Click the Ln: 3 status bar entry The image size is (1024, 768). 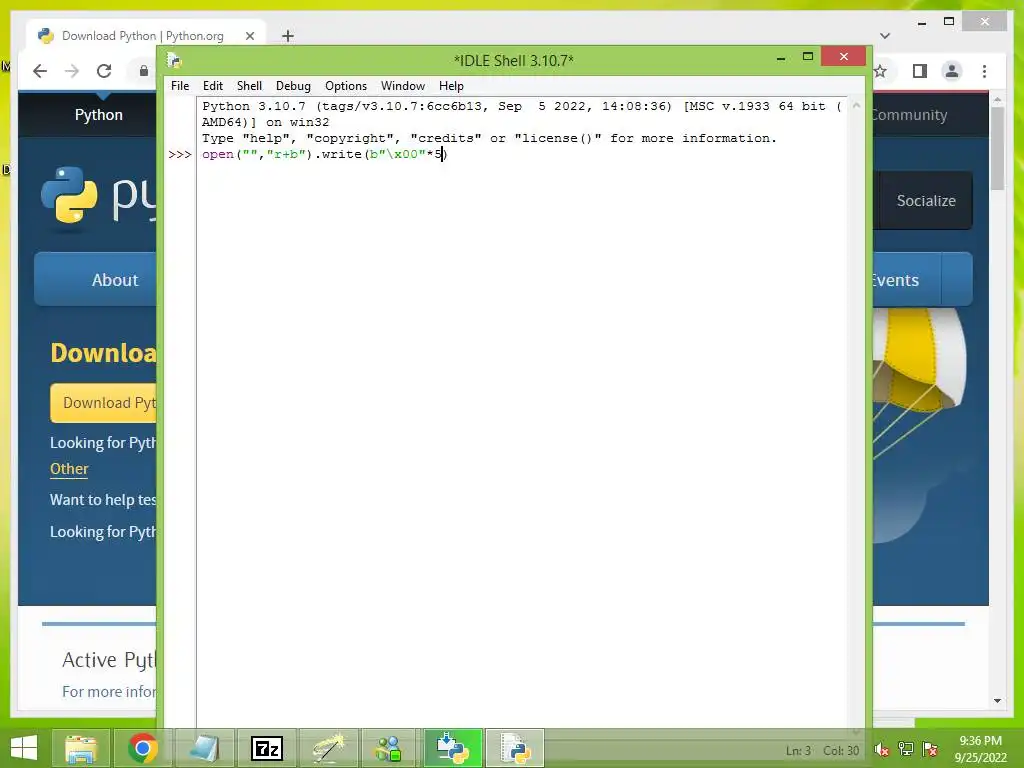click(798, 751)
